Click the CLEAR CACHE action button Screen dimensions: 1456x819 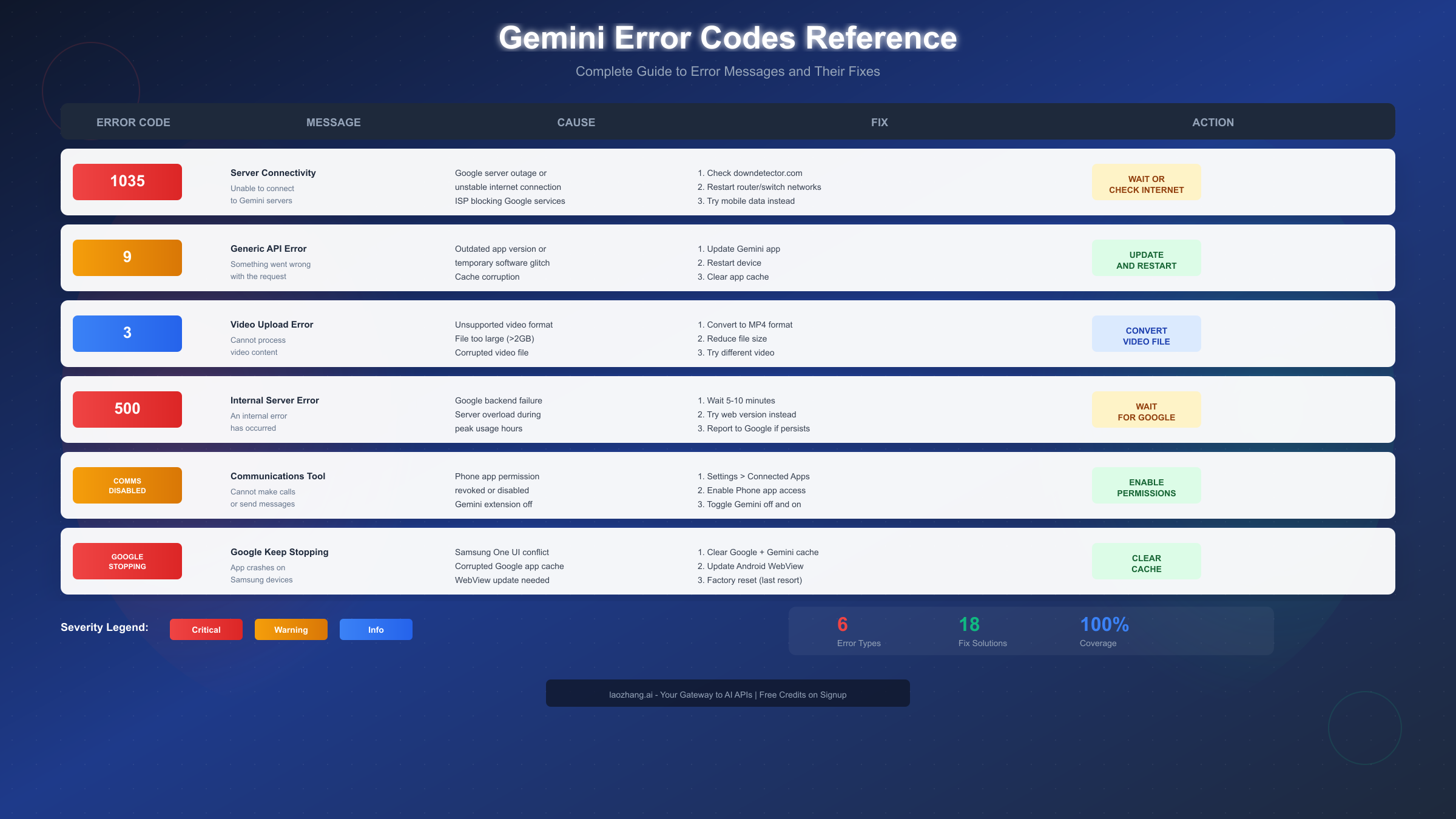coord(1146,561)
